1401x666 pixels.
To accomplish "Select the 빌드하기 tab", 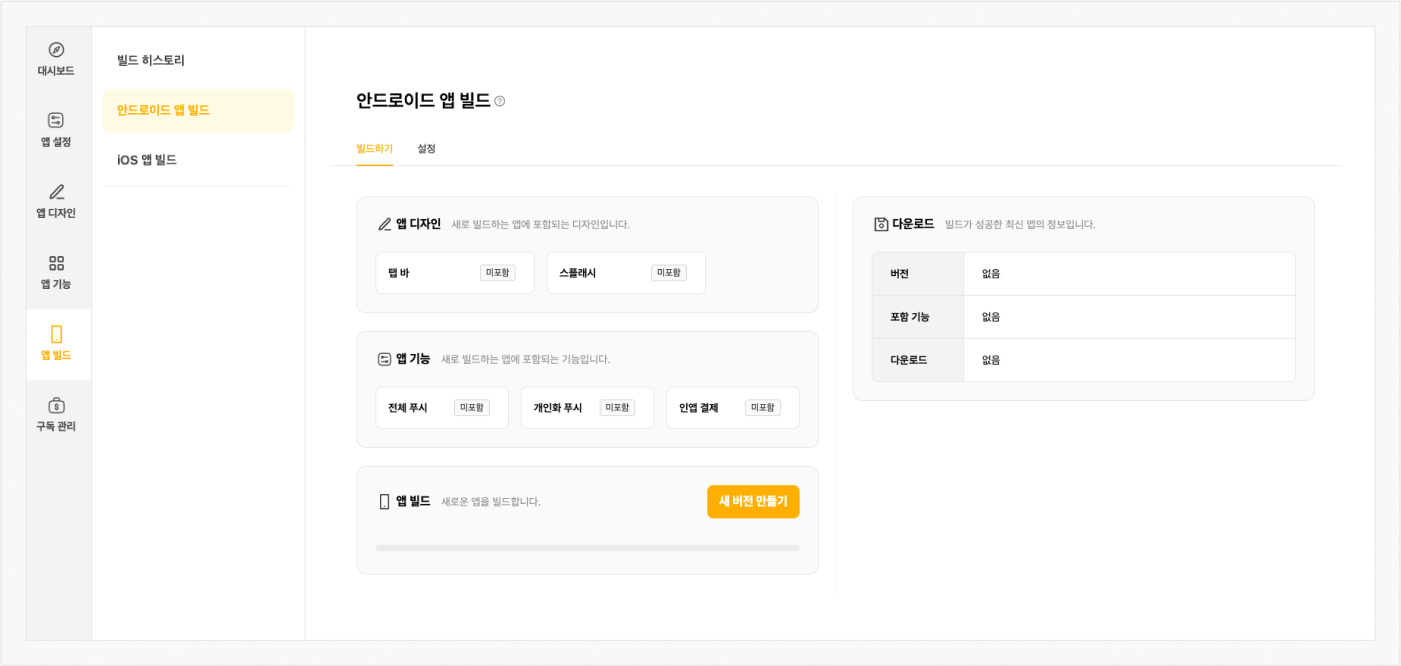I will [x=374, y=149].
